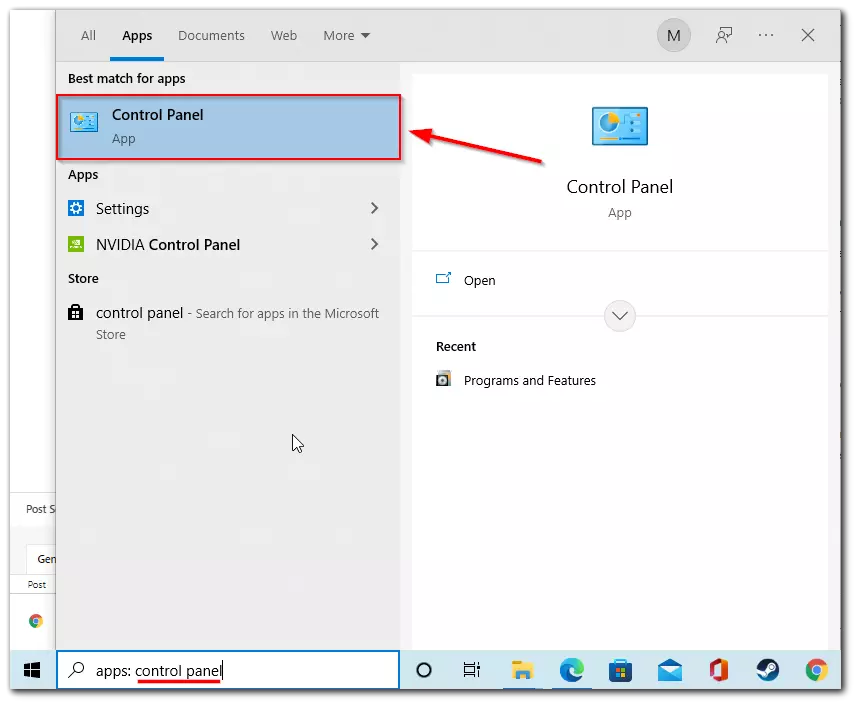Open File Explorer from the taskbar

click(522, 670)
